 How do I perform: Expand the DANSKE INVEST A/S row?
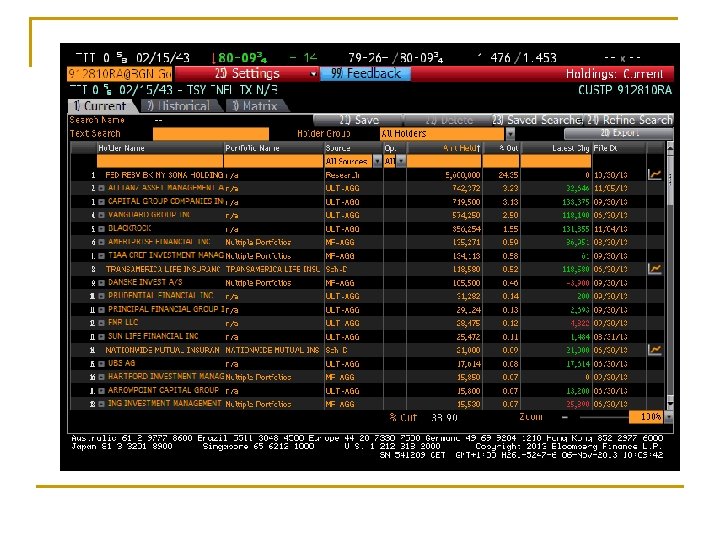pyautogui.click(x=101, y=283)
